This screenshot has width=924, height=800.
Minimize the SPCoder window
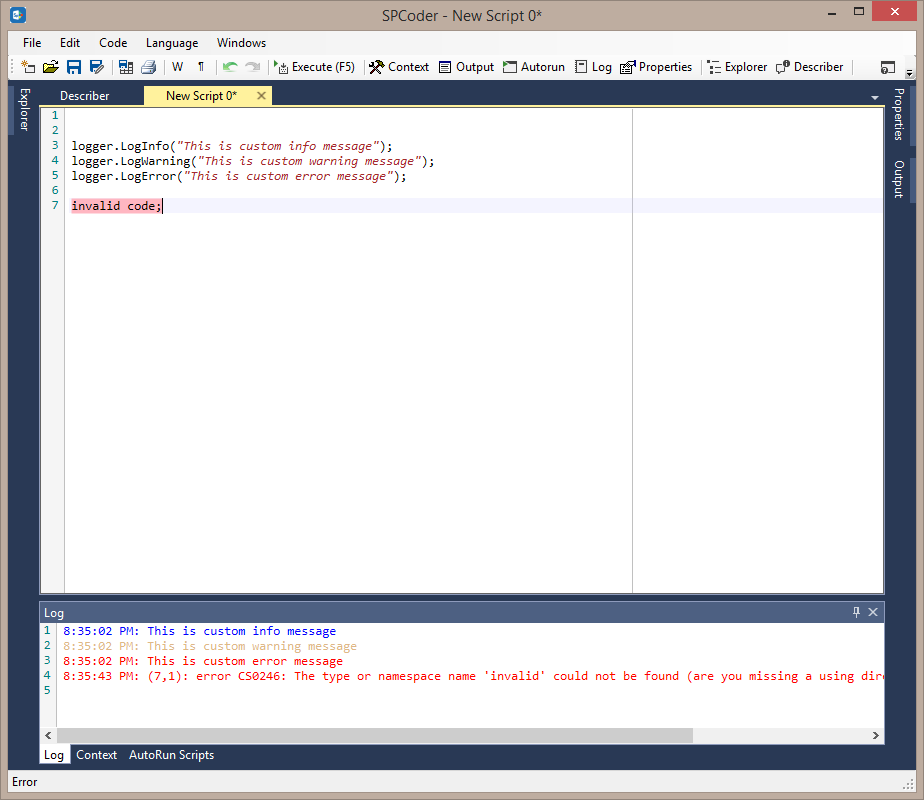[831, 12]
